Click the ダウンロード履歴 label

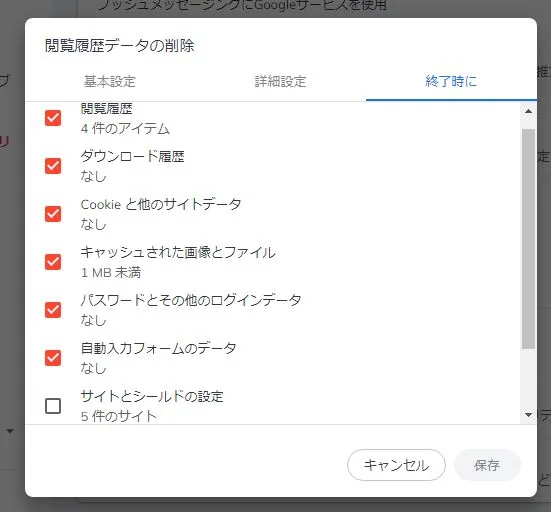click(x=132, y=156)
